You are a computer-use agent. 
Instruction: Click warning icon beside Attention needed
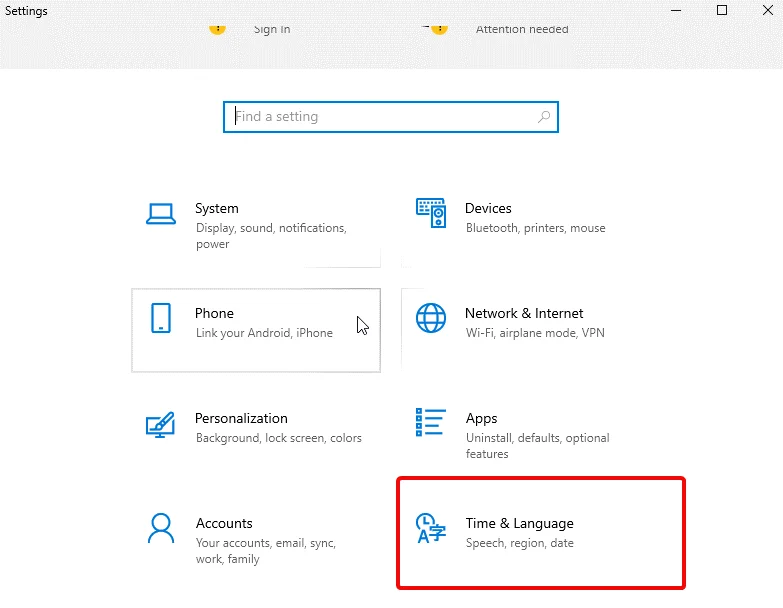point(439,28)
